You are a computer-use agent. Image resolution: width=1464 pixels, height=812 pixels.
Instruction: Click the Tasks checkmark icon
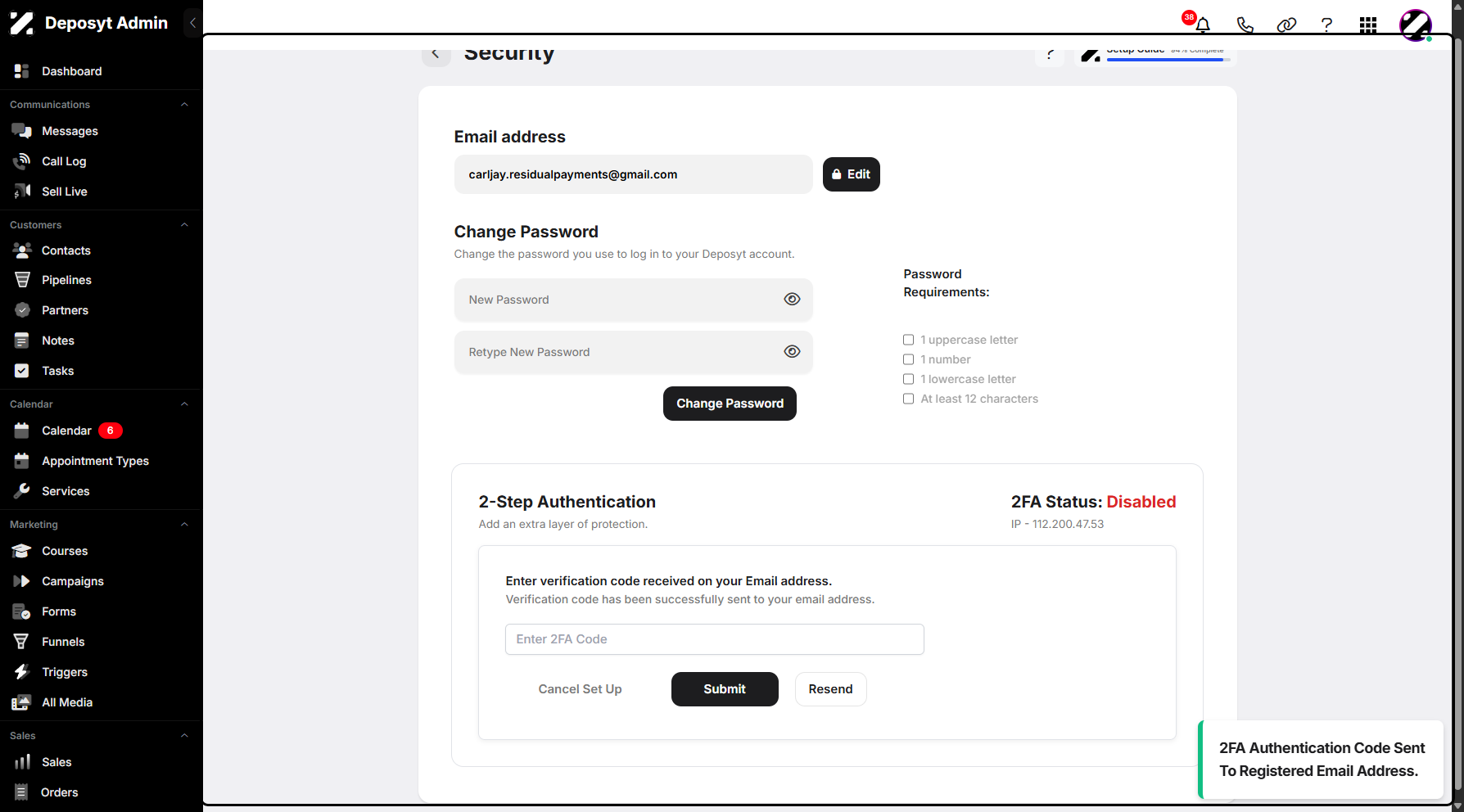(x=22, y=371)
